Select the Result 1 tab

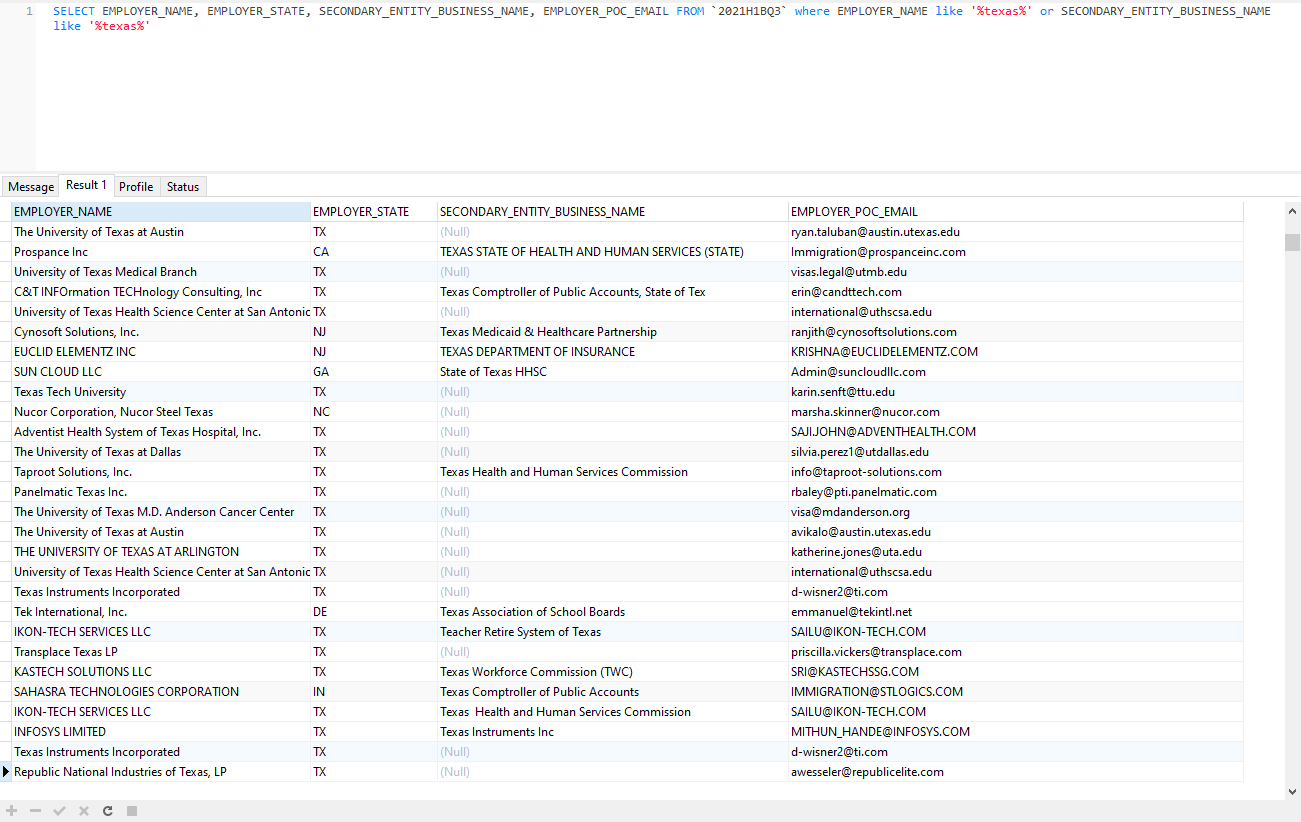click(86, 186)
